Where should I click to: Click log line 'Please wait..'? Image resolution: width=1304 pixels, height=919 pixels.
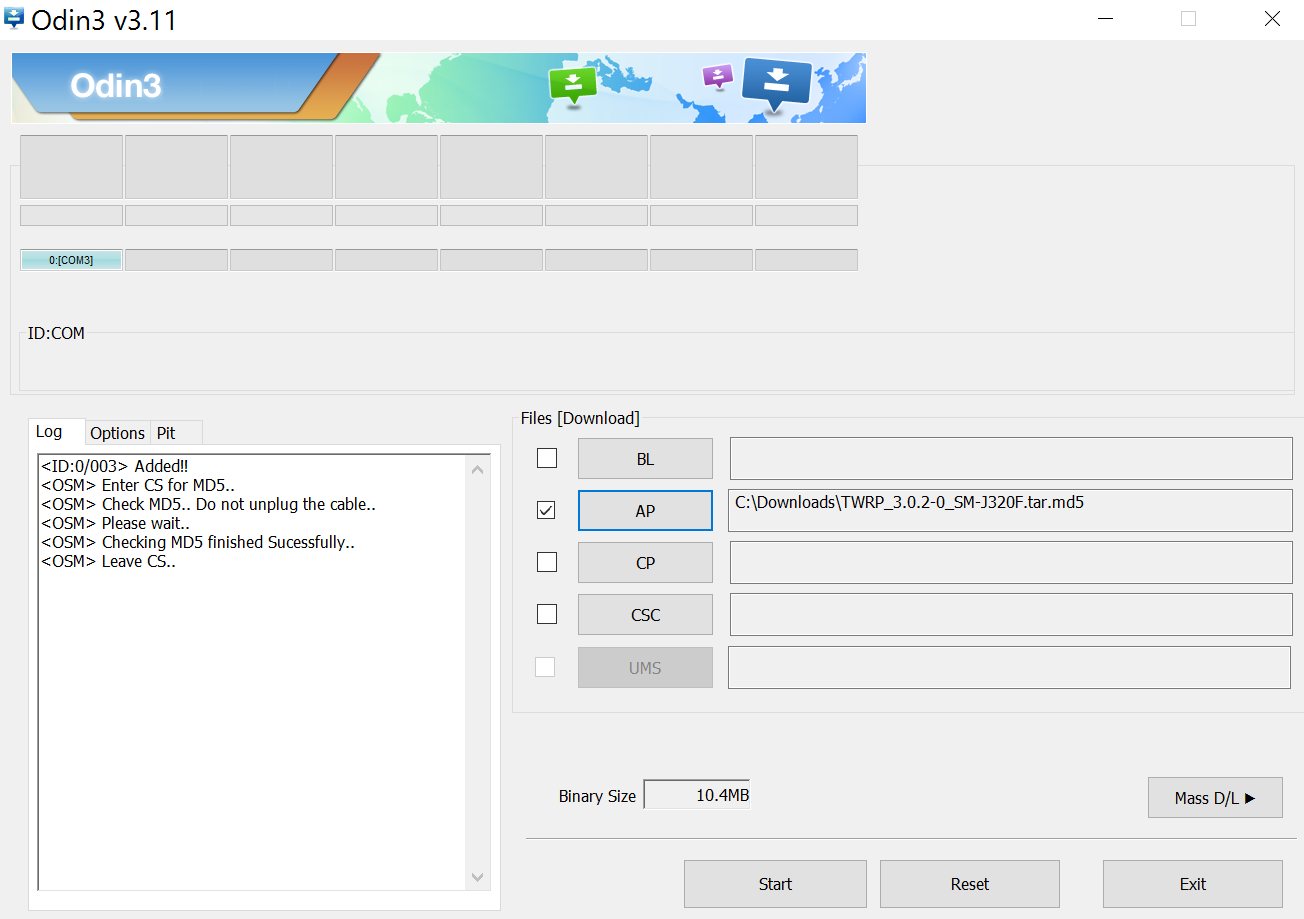point(115,523)
